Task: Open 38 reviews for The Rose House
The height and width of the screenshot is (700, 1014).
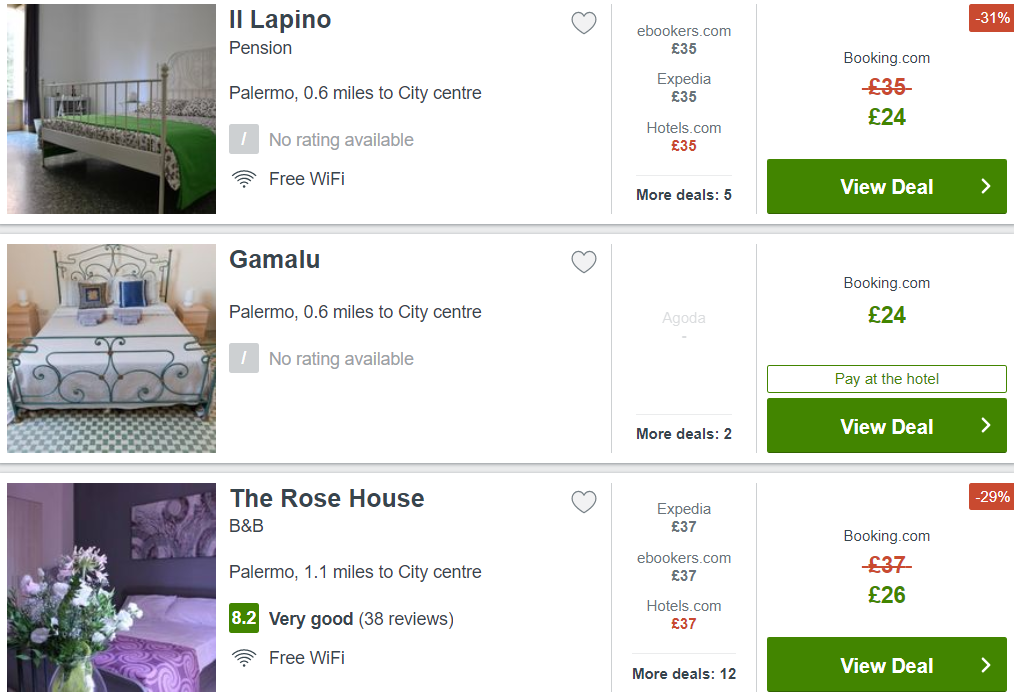Action: coord(406,619)
